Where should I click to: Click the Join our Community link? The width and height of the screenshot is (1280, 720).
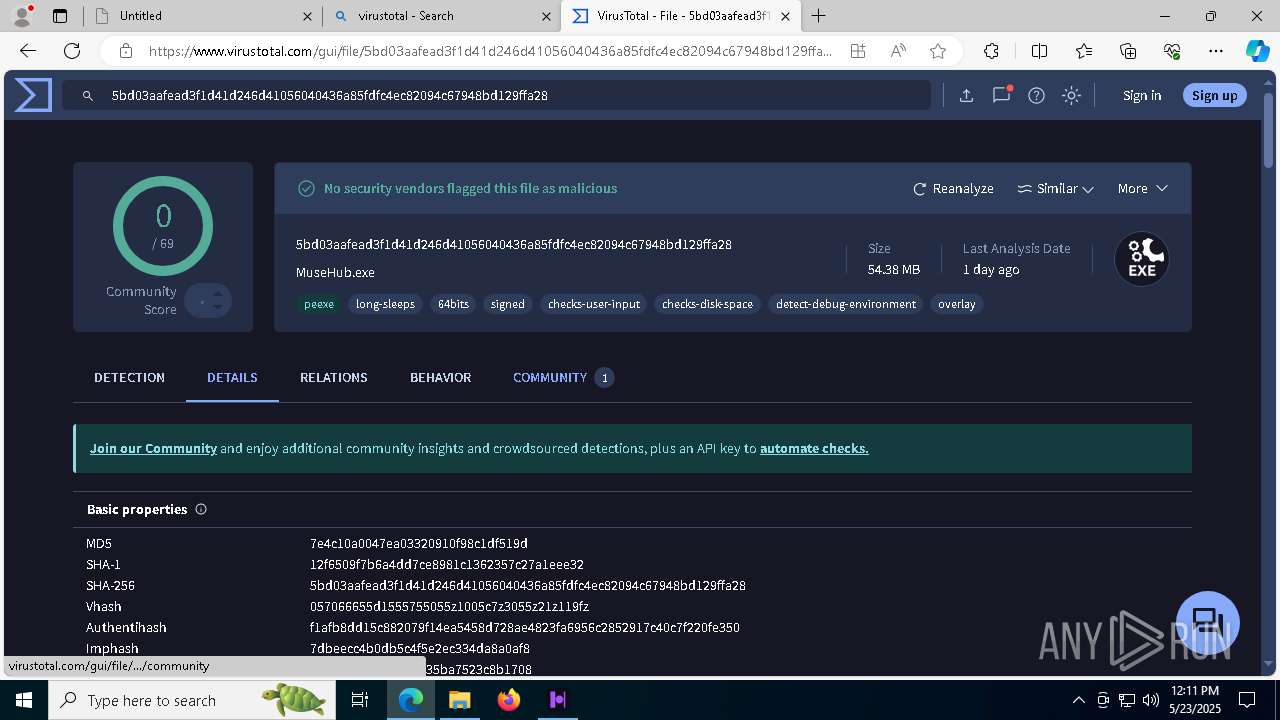click(x=153, y=448)
